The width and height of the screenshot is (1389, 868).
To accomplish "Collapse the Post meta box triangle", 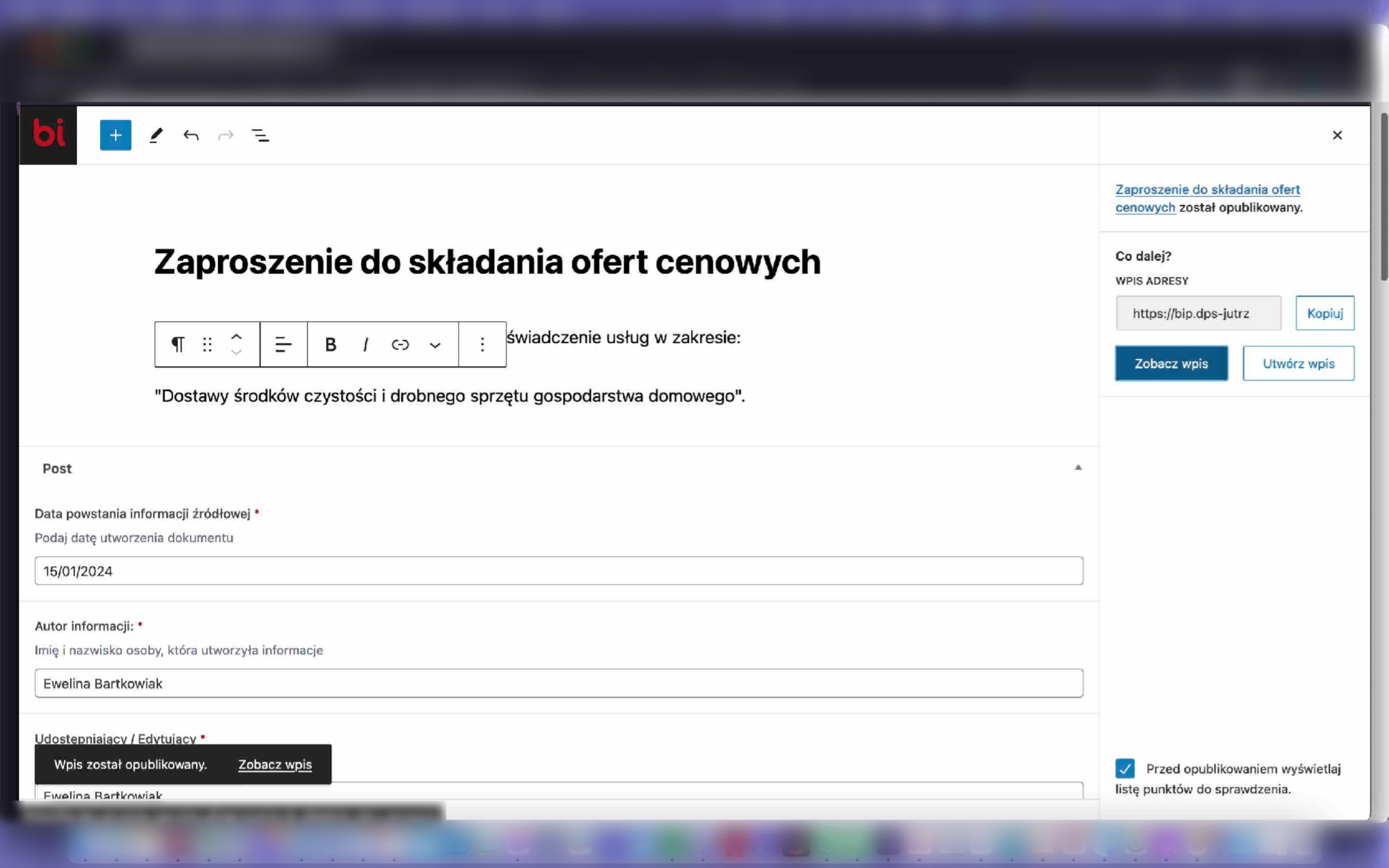I will [x=1078, y=467].
